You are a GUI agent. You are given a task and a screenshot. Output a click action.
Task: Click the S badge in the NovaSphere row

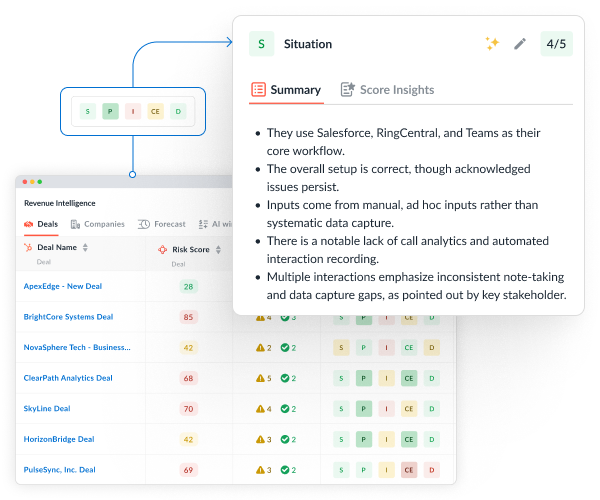pos(341,348)
